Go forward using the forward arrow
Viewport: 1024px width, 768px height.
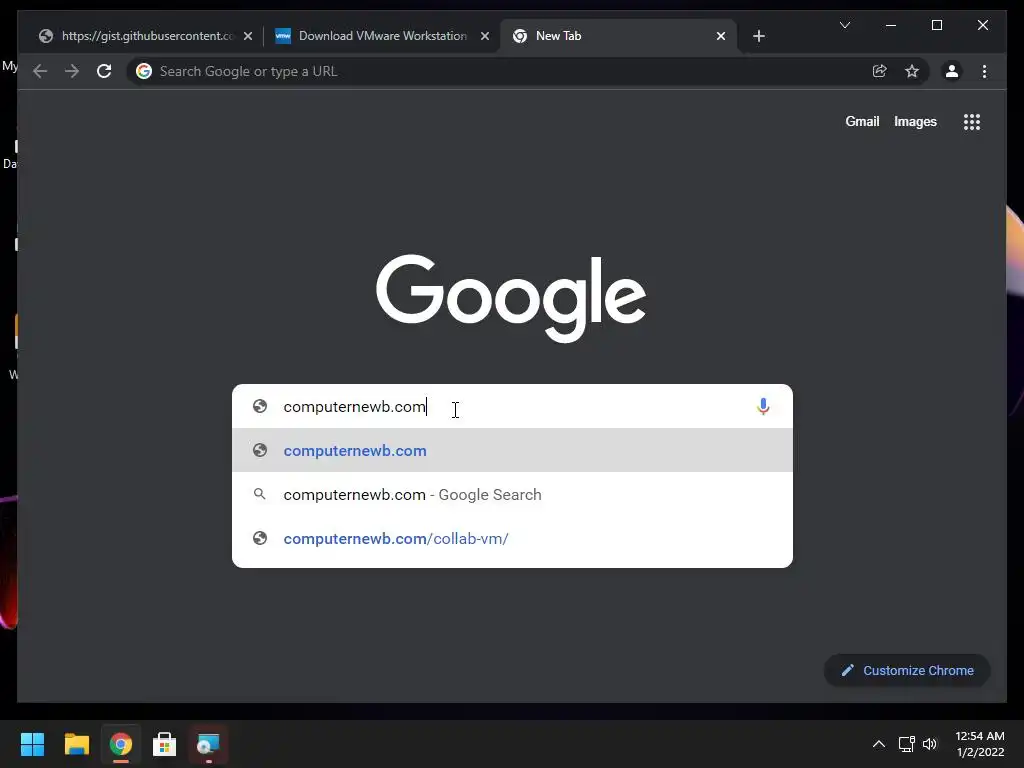[x=72, y=71]
